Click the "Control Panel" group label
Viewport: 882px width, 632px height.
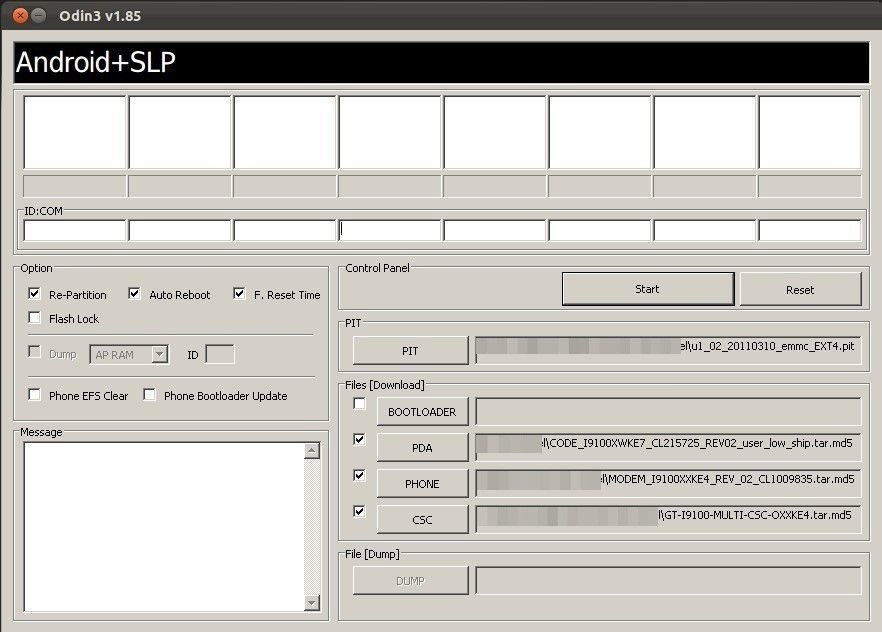(x=377, y=268)
